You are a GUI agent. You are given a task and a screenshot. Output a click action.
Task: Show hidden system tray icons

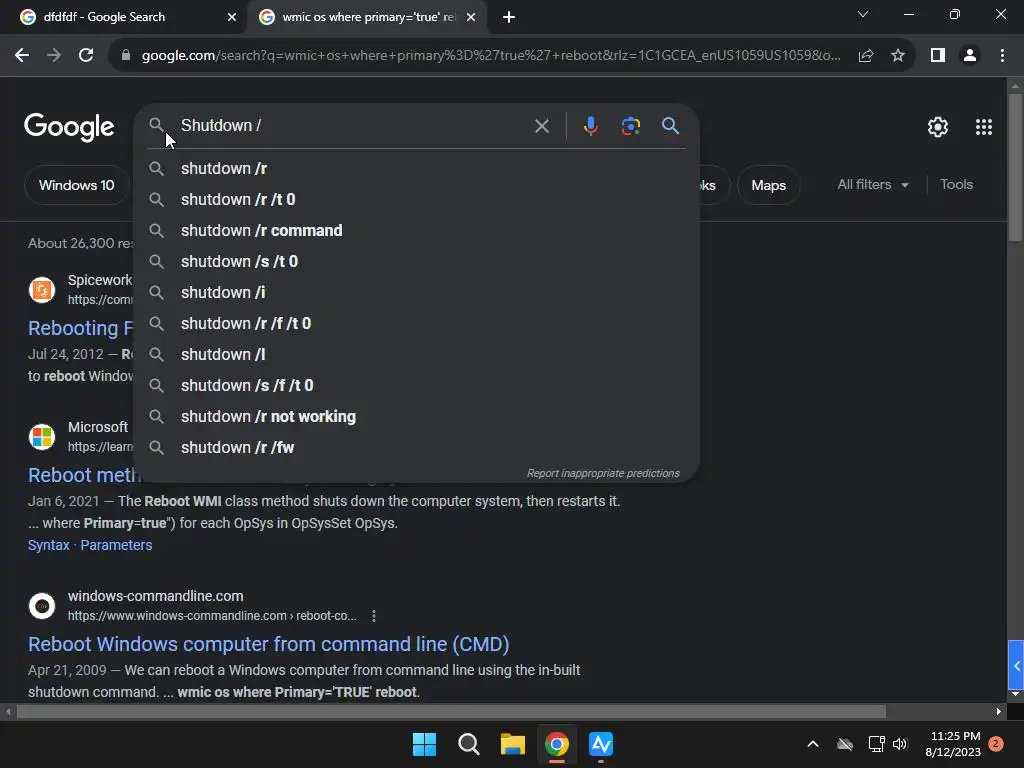point(813,744)
